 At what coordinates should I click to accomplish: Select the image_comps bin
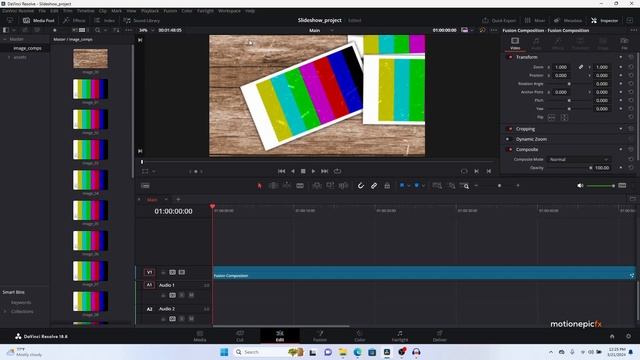(x=27, y=48)
